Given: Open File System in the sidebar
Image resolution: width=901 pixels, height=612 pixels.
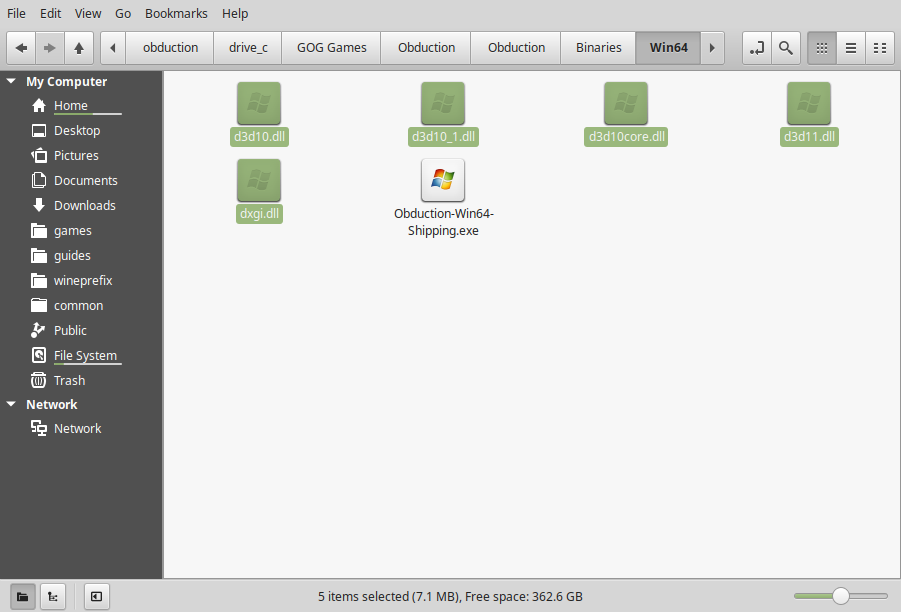Looking at the screenshot, I should click(x=85, y=356).
